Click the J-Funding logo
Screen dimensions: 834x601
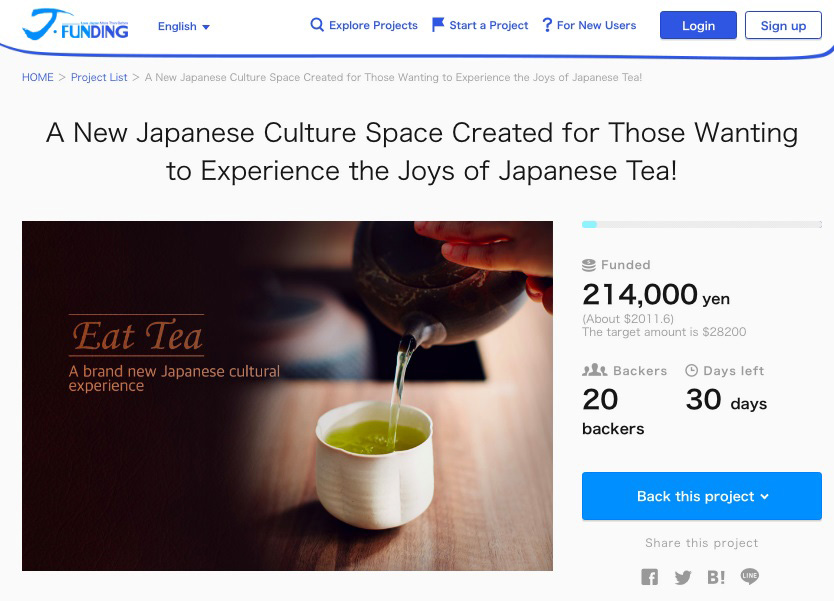click(x=76, y=24)
